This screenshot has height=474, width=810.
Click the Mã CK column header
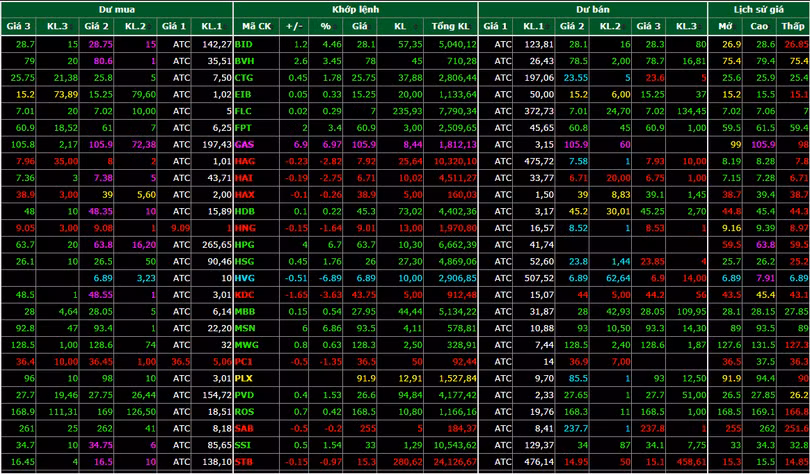click(x=257, y=26)
